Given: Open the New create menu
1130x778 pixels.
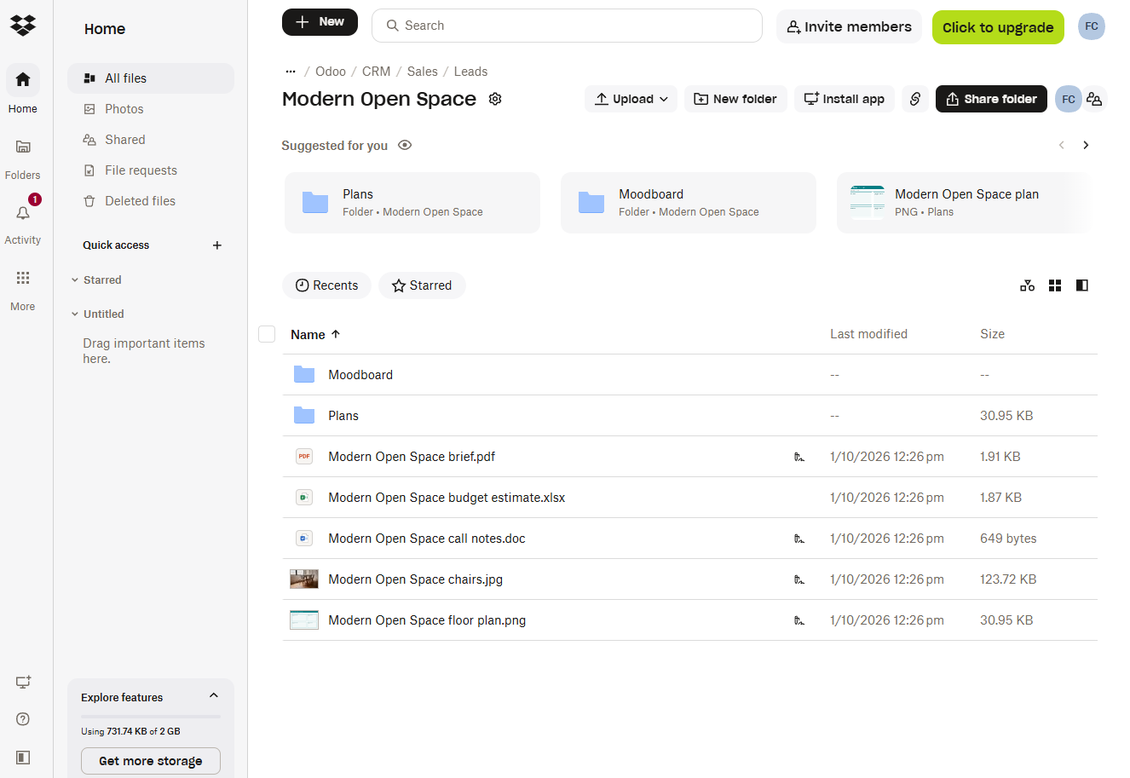Looking at the screenshot, I should [319, 22].
